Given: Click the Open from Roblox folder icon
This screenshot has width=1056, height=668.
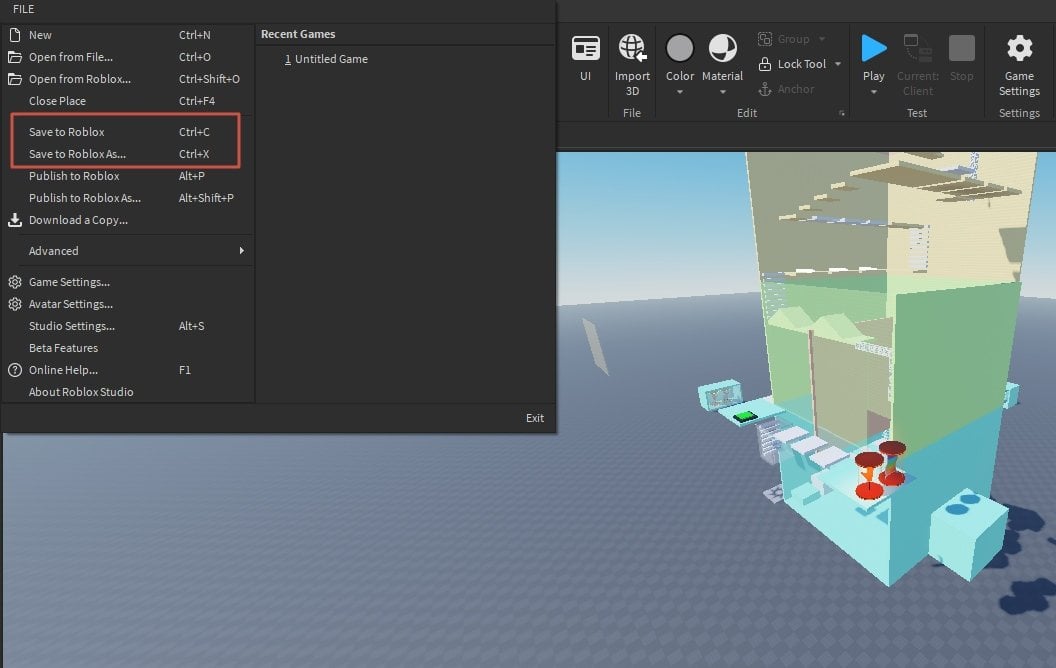Looking at the screenshot, I should [14, 79].
